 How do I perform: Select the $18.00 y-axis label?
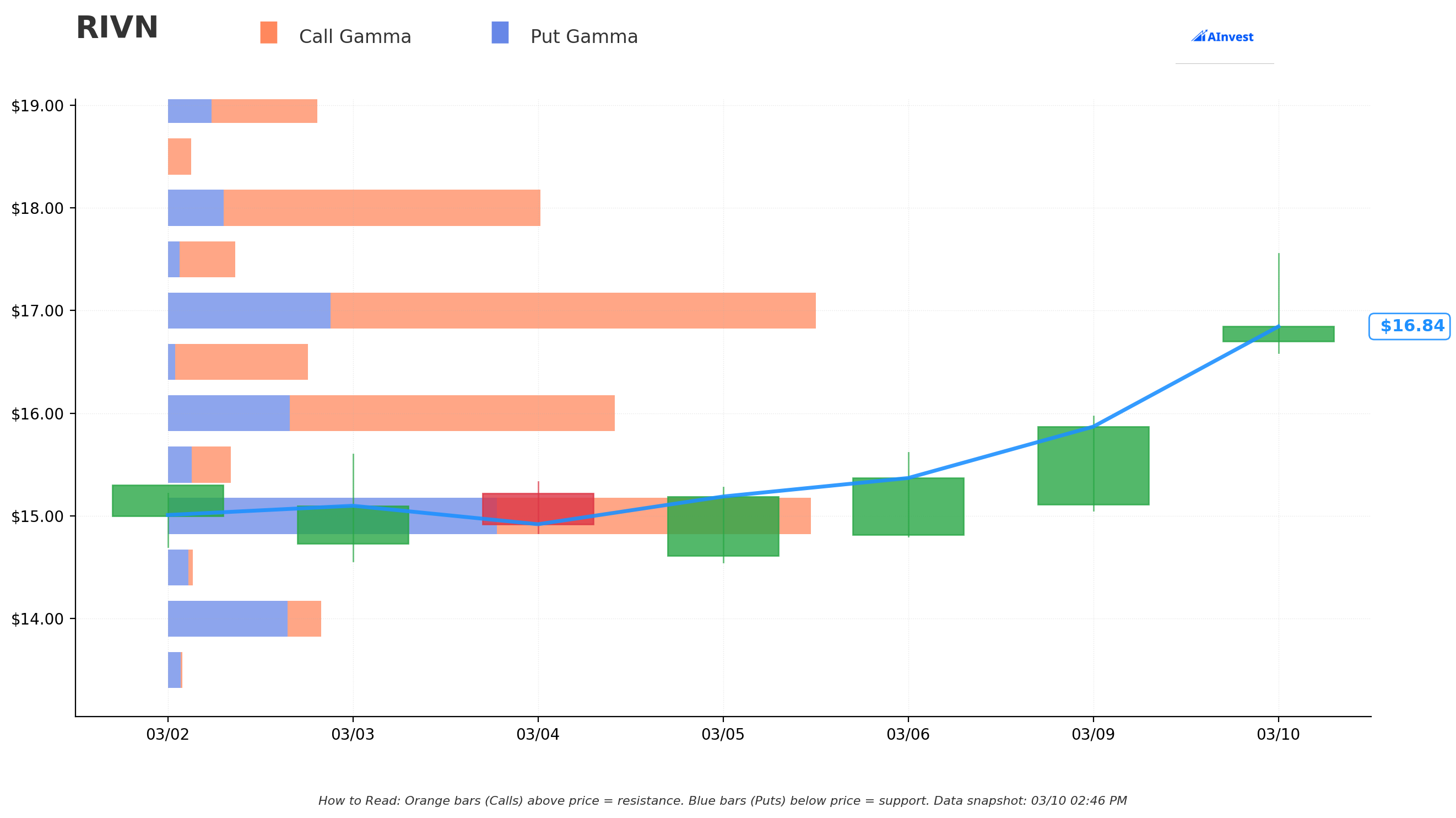coord(37,209)
